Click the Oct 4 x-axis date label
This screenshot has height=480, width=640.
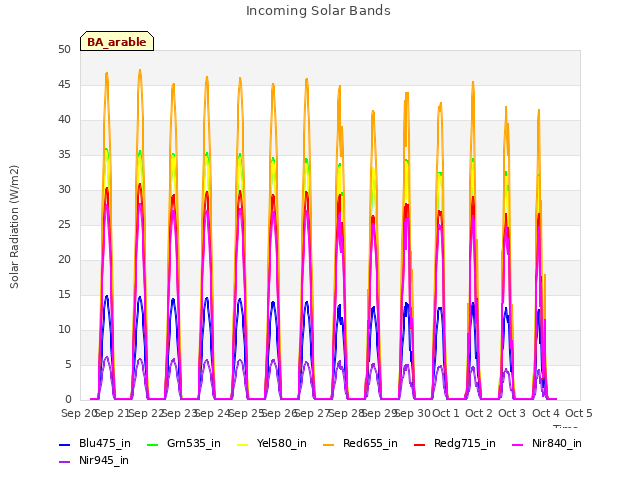point(546,413)
